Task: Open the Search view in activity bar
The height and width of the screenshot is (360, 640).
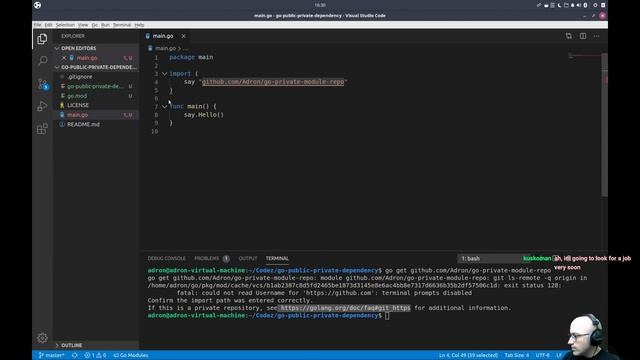Action: tap(42, 61)
